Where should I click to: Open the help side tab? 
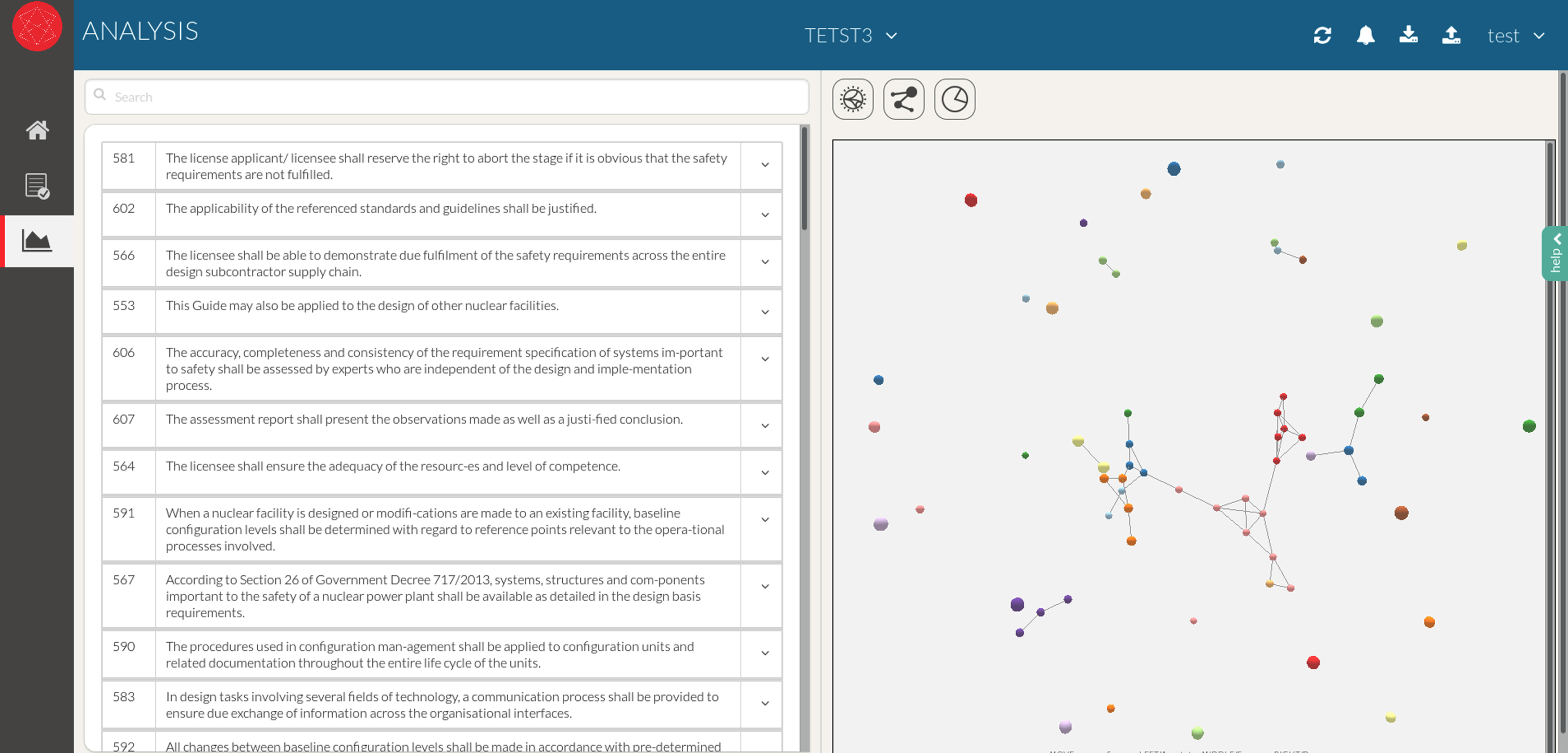[x=1555, y=253]
